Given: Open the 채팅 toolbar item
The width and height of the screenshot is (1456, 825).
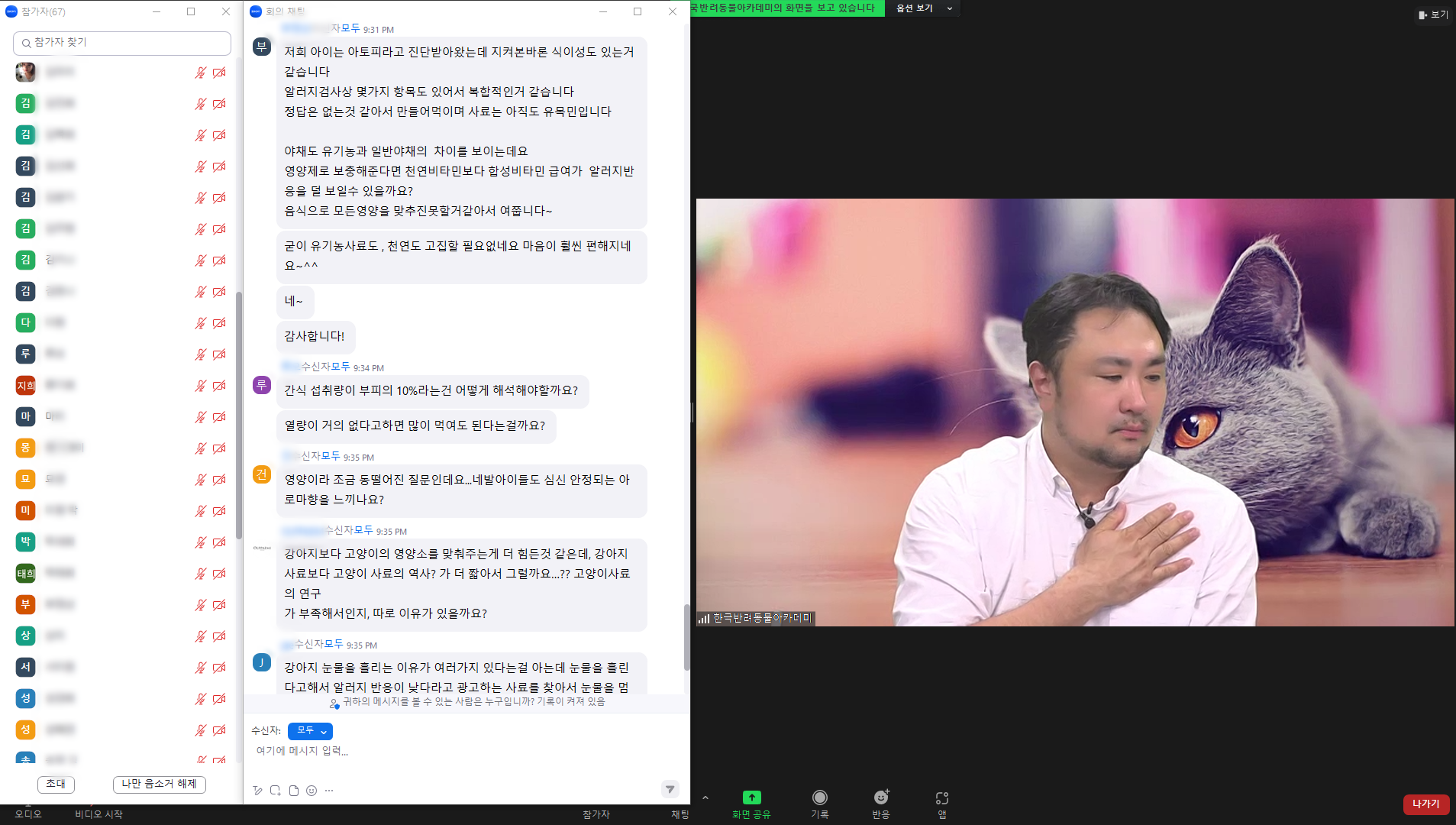Looking at the screenshot, I should 680,814.
